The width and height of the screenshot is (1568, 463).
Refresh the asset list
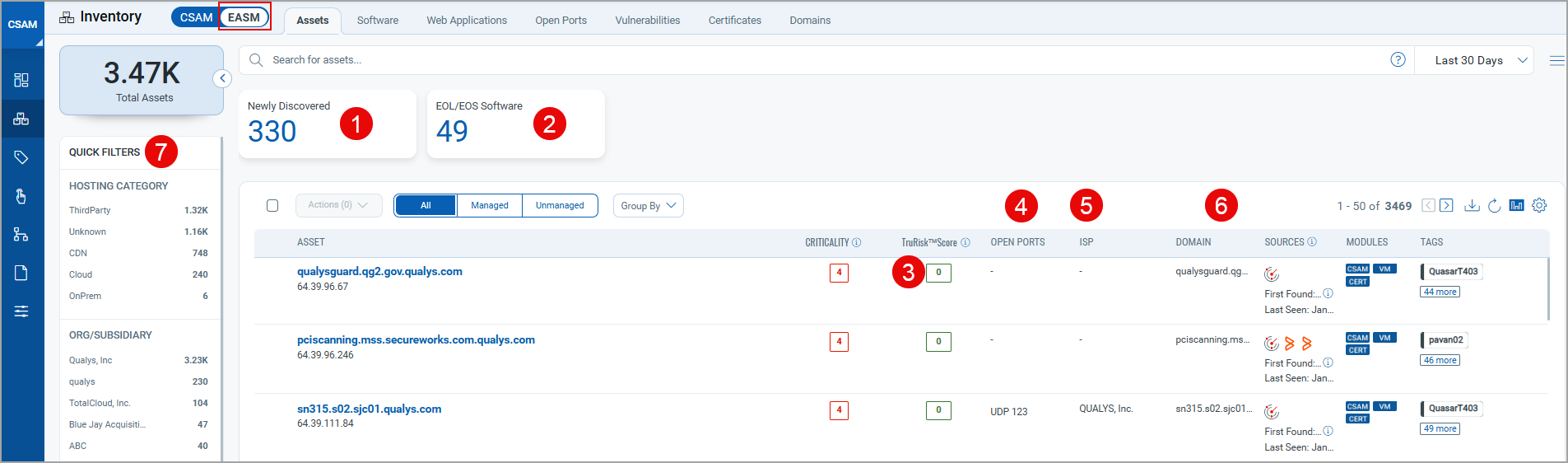[x=1494, y=205]
